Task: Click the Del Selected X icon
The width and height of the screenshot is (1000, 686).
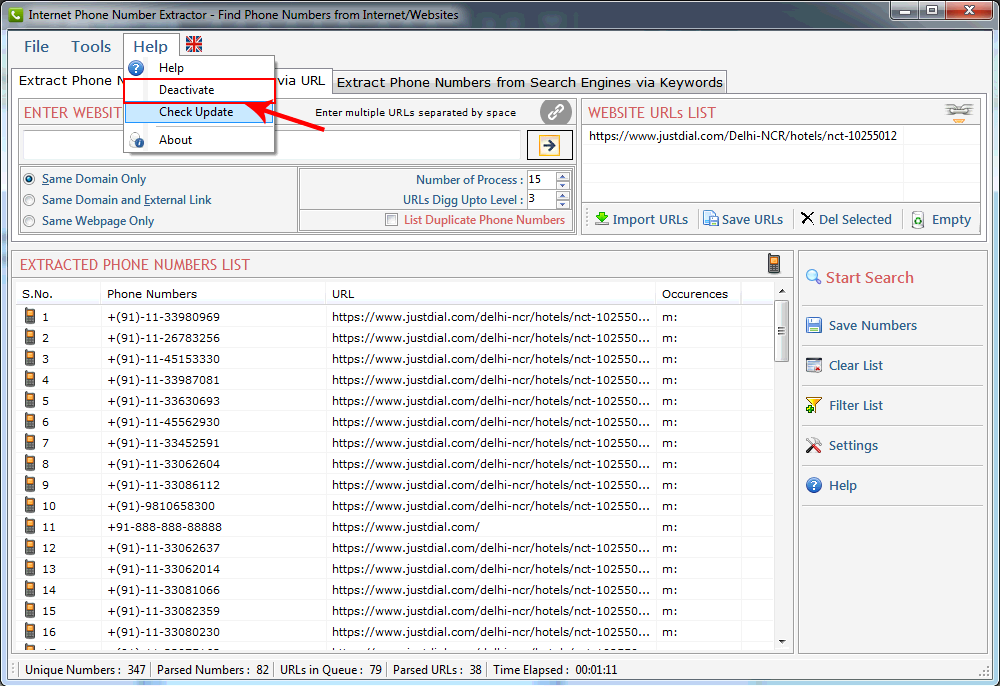Action: click(x=807, y=218)
